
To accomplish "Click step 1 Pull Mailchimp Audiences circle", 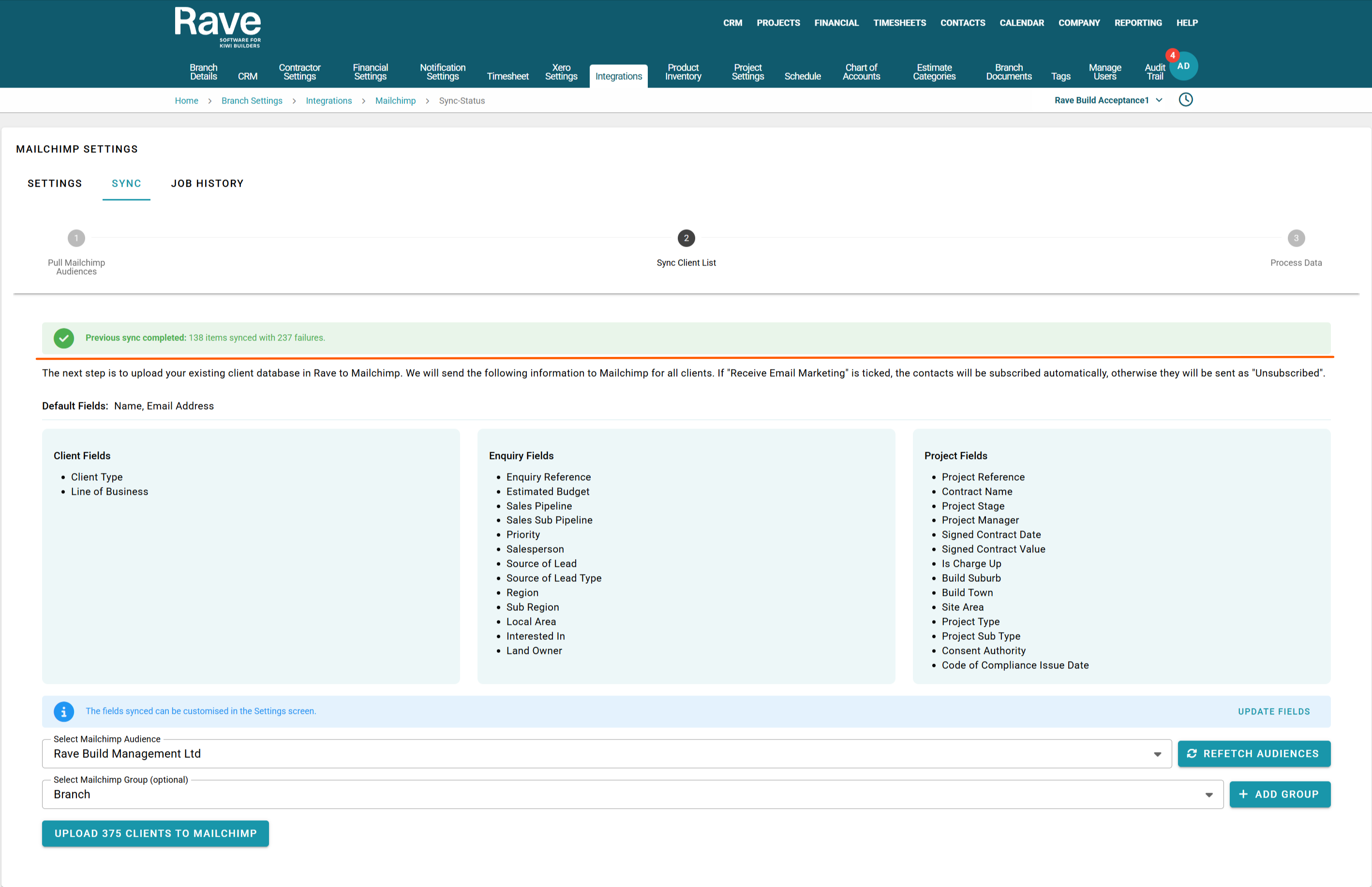I will pyautogui.click(x=76, y=238).
